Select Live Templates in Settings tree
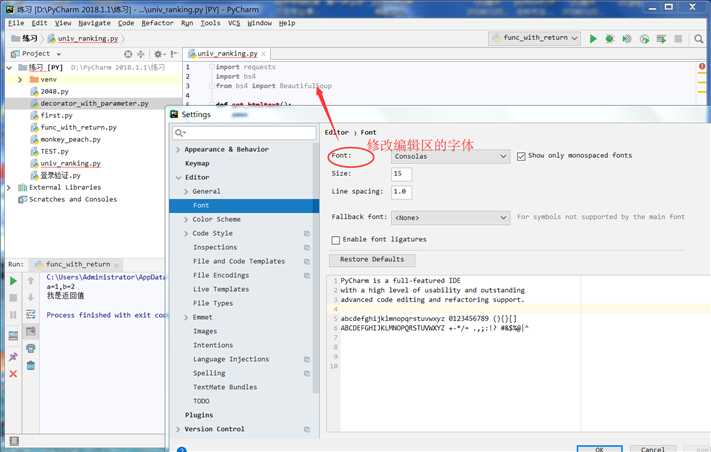This screenshot has height=452, width=711. [221, 290]
